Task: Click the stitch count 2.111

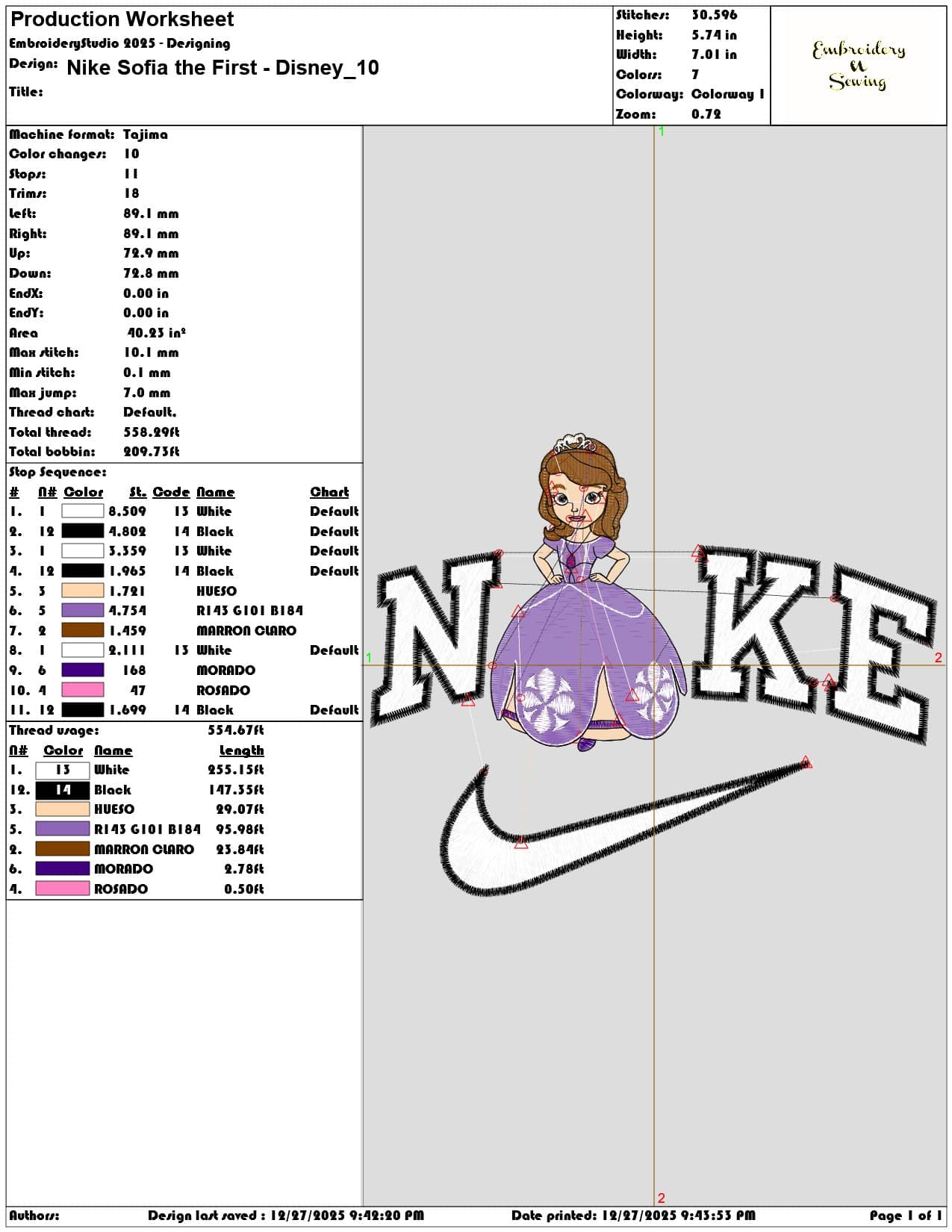Action: pyautogui.click(x=128, y=650)
